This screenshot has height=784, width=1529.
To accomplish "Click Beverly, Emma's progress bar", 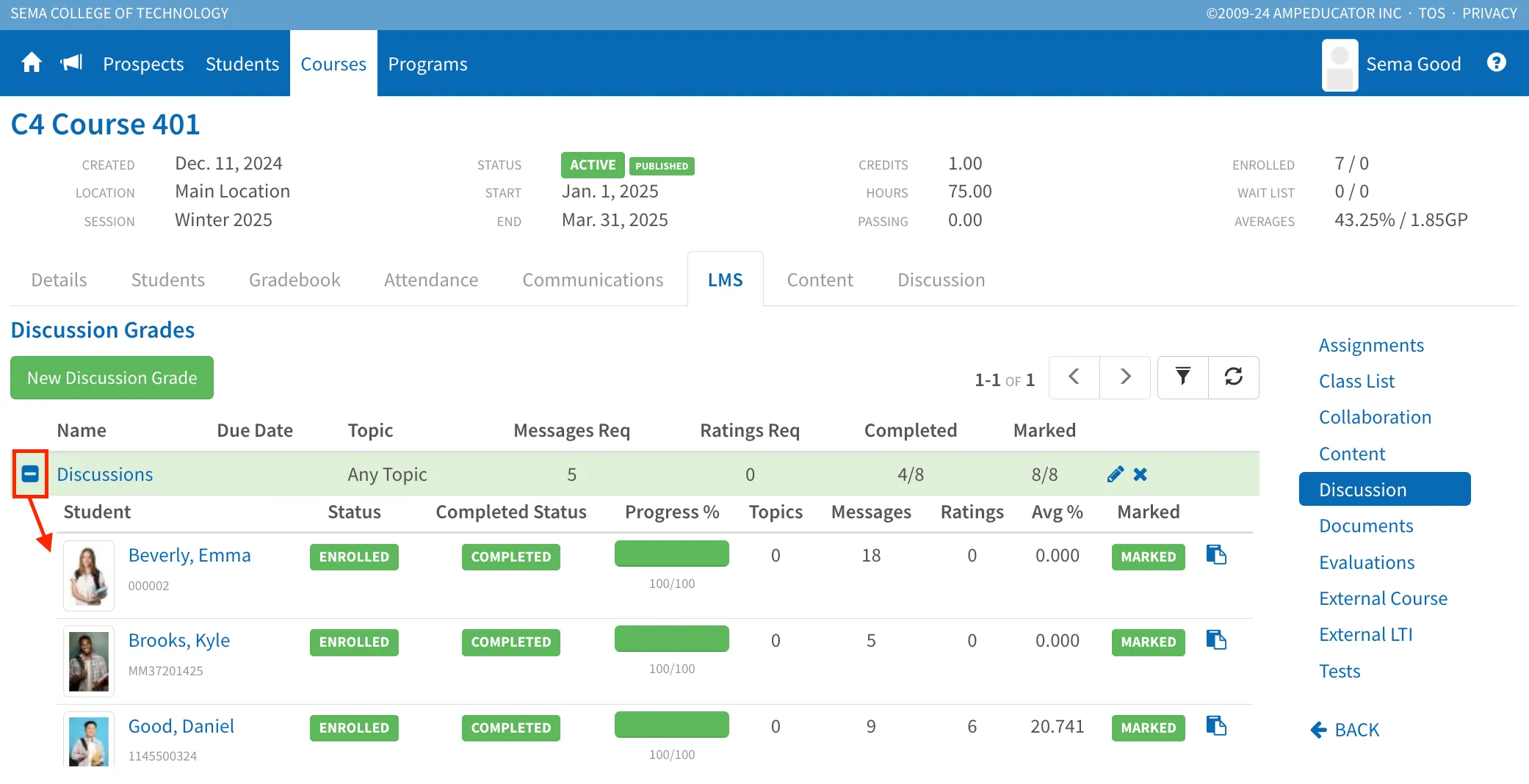I will click(671, 553).
